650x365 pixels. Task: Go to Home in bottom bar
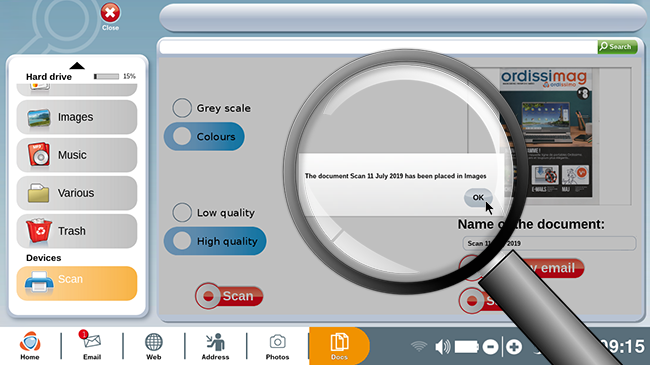(30, 346)
